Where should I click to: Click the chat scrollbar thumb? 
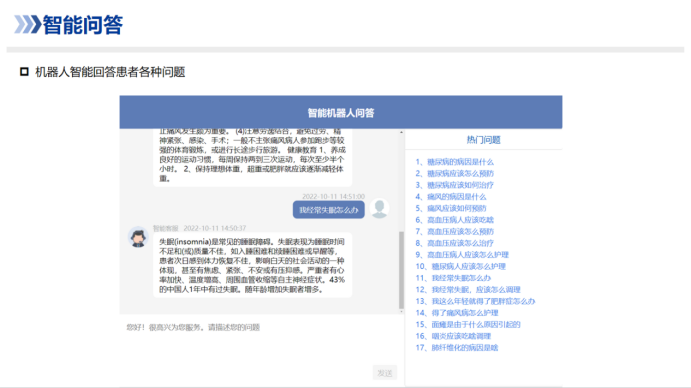point(401,270)
